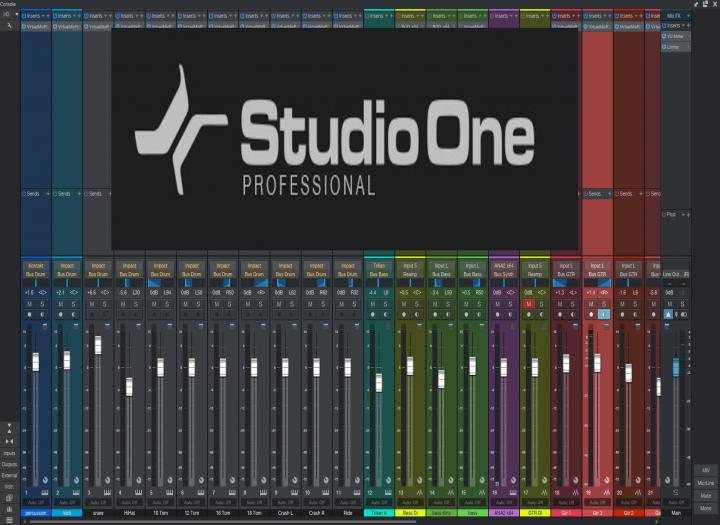The width and height of the screenshot is (720, 525).
Task: Show the Outputs panel in left sidebar
Action: (9, 464)
